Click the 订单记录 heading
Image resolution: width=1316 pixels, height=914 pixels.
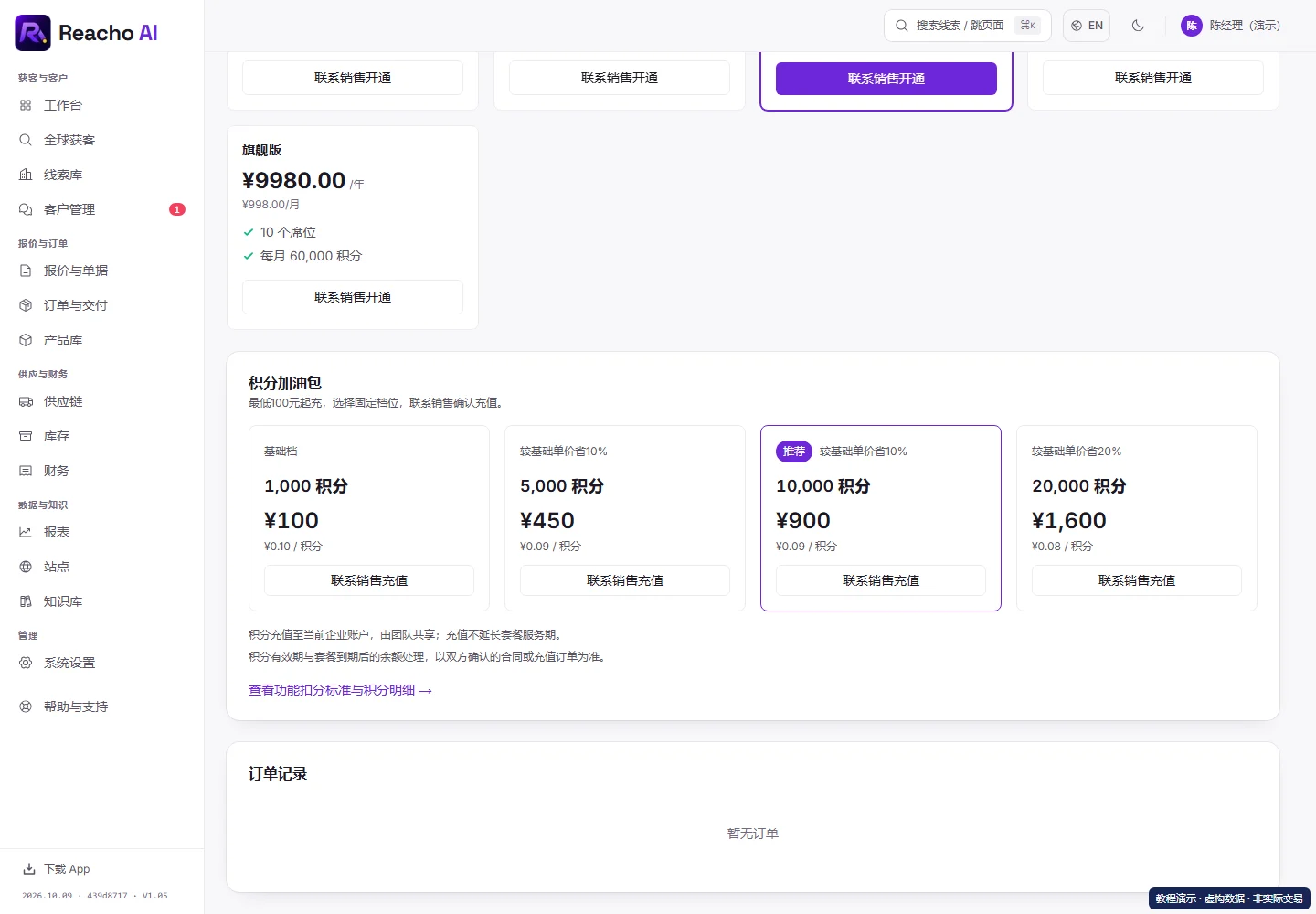(x=278, y=773)
